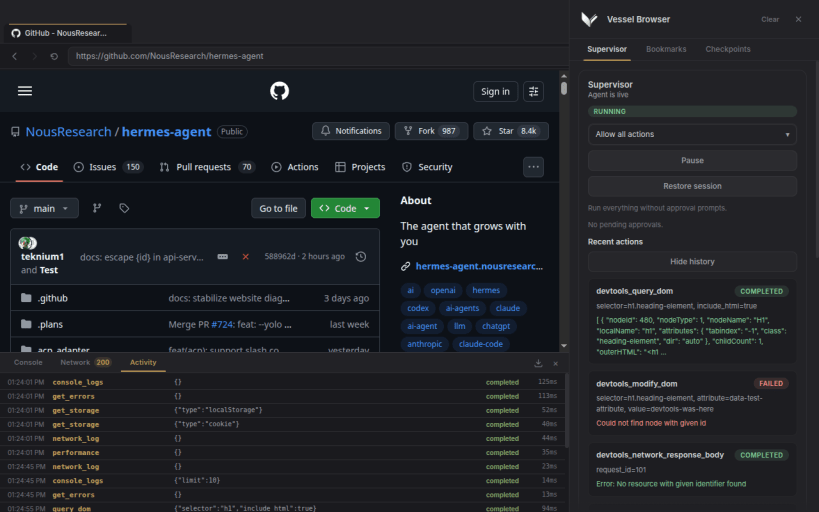Click the URL address bar
819x512 pixels.
(318, 56)
